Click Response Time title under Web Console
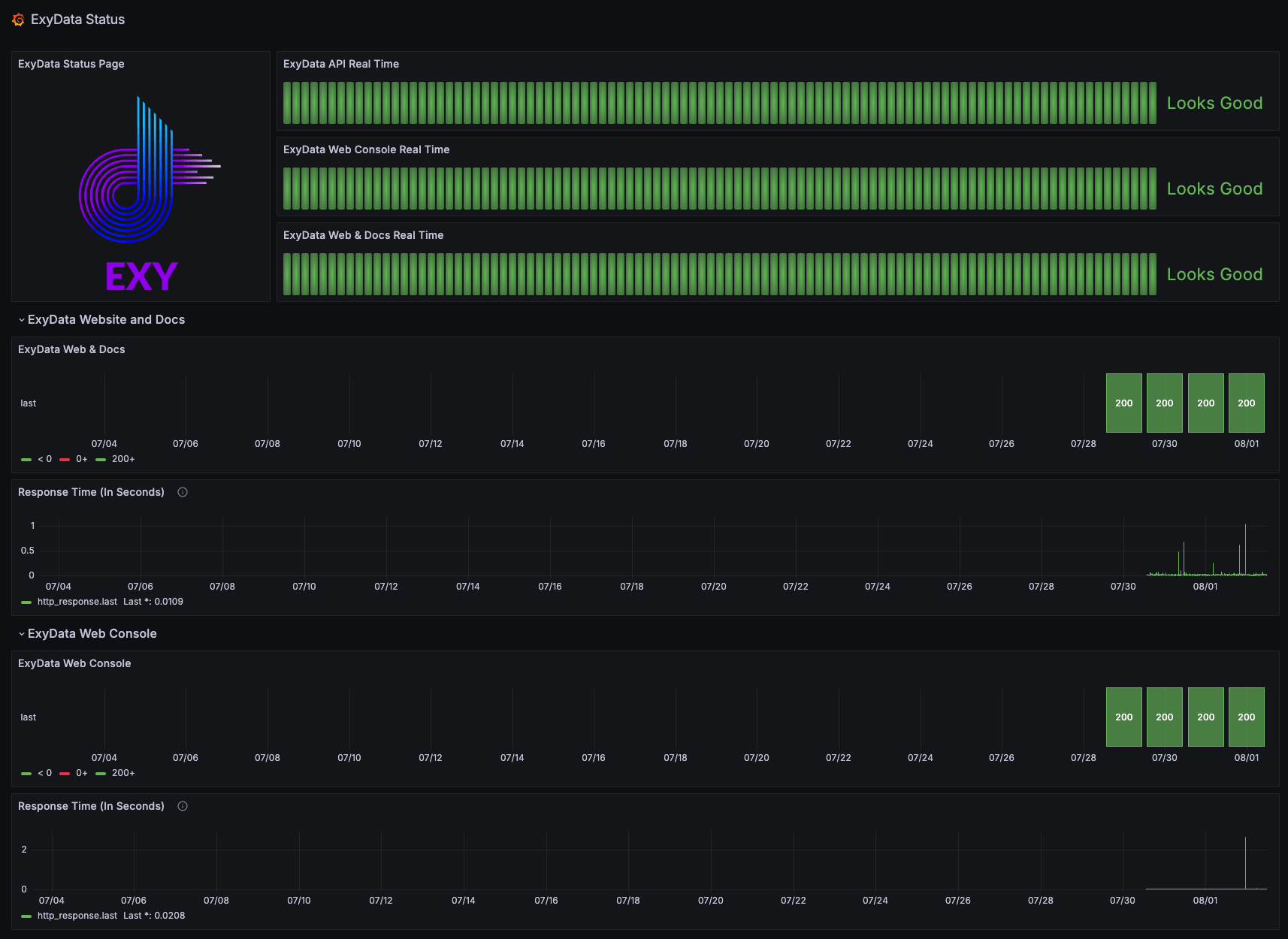The height and width of the screenshot is (939, 1288). 91,806
